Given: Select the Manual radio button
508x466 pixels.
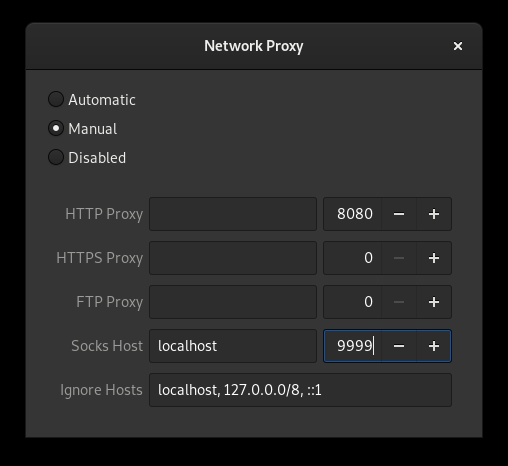Looking at the screenshot, I should coord(56,128).
